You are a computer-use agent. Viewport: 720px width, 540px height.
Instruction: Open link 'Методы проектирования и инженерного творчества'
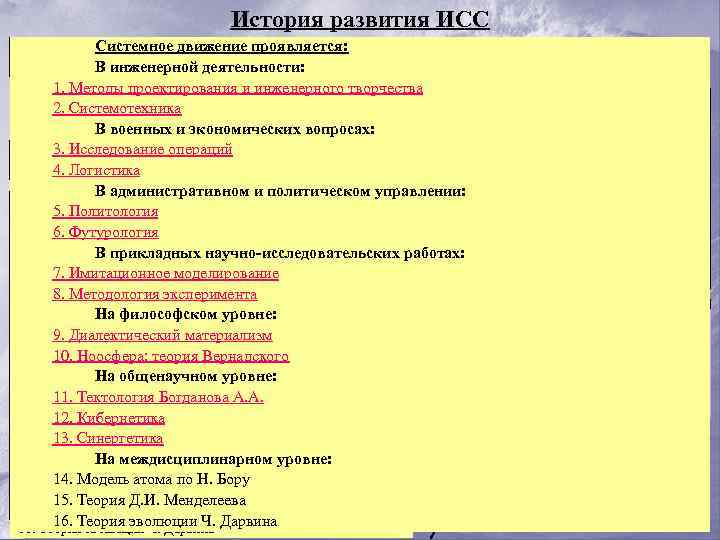point(237,88)
